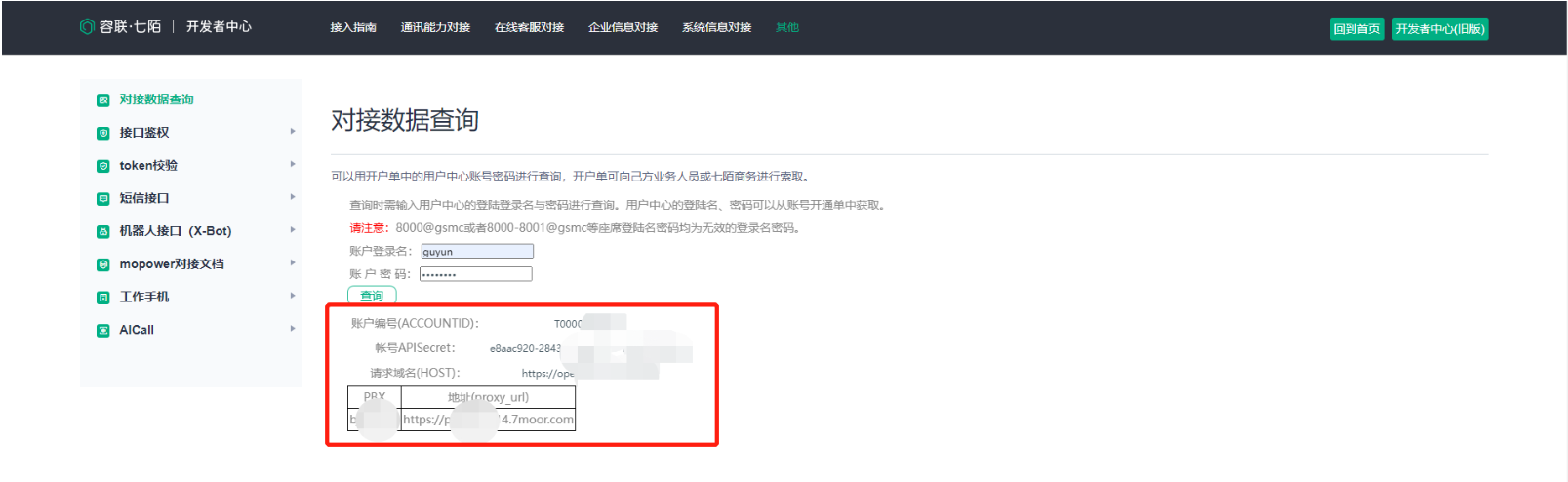Image resolution: width=1568 pixels, height=482 pixels.
Task: Focus the 账户登录名 input field
Action: point(477,252)
